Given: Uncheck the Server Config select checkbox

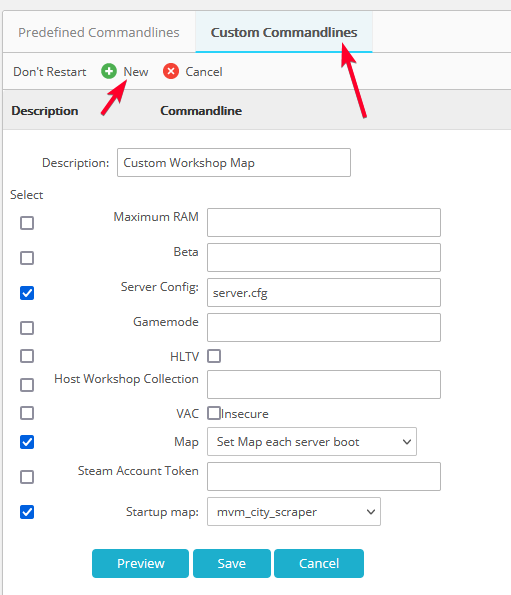Looking at the screenshot, I should click(27, 293).
